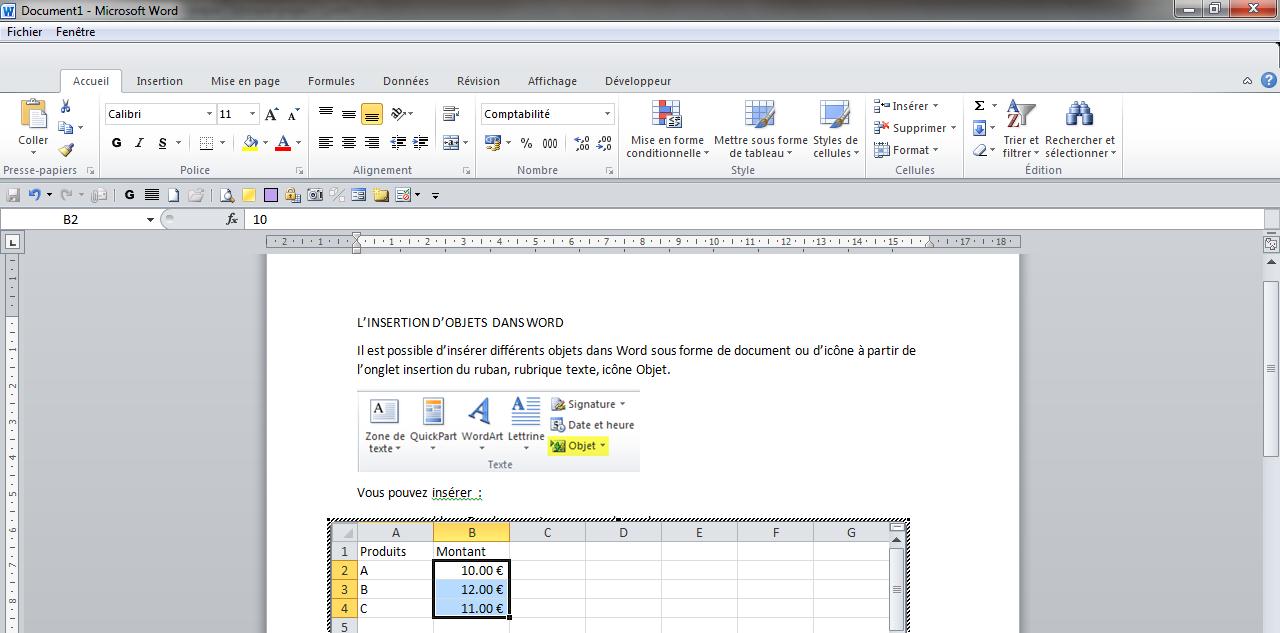Screen dimensions: 1280x633
Task: Open the Calibri font name dropdown
Action: click(x=209, y=114)
